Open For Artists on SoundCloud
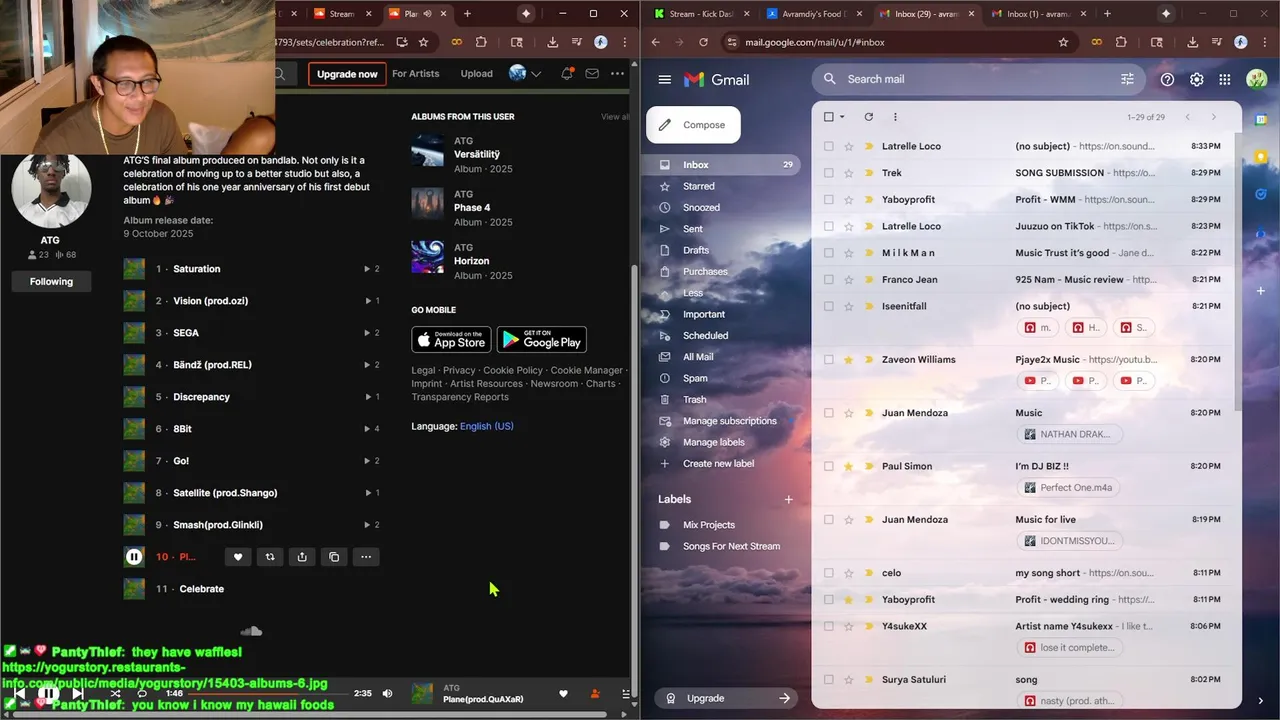1280x720 pixels. pos(416,73)
